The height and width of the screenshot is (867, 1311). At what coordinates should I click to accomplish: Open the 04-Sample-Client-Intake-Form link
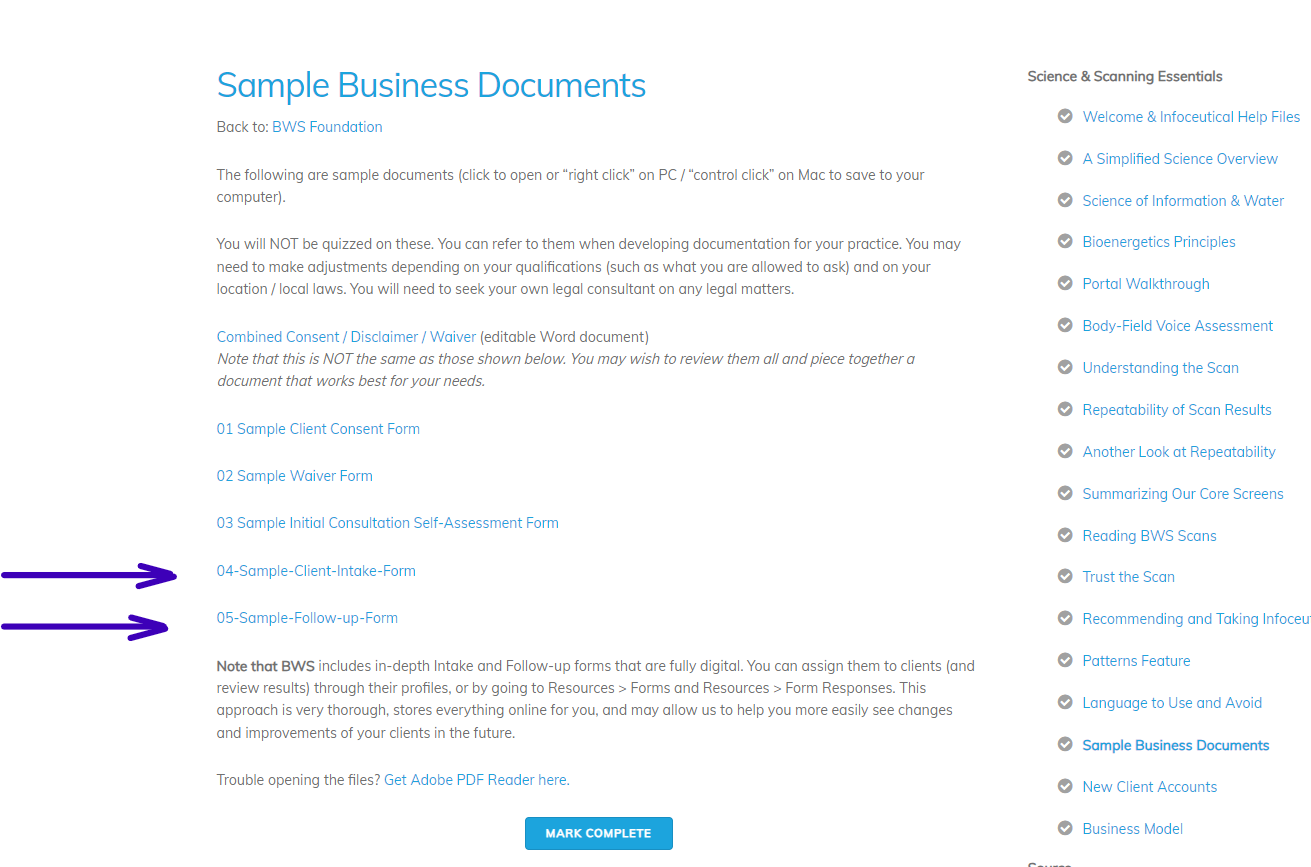click(316, 571)
